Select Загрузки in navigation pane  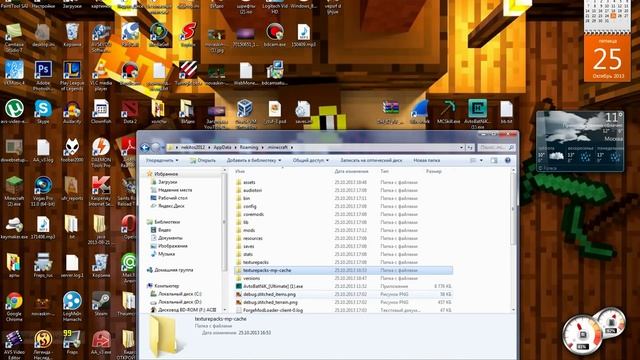[167, 182]
